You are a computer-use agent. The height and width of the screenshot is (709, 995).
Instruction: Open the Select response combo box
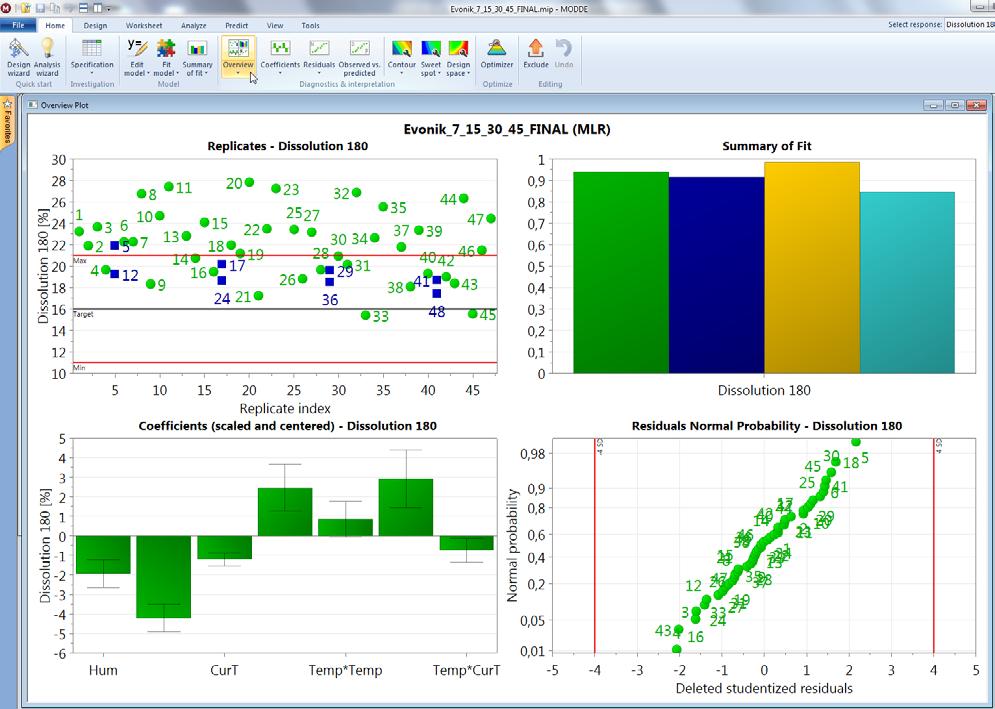click(x=969, y=24)
